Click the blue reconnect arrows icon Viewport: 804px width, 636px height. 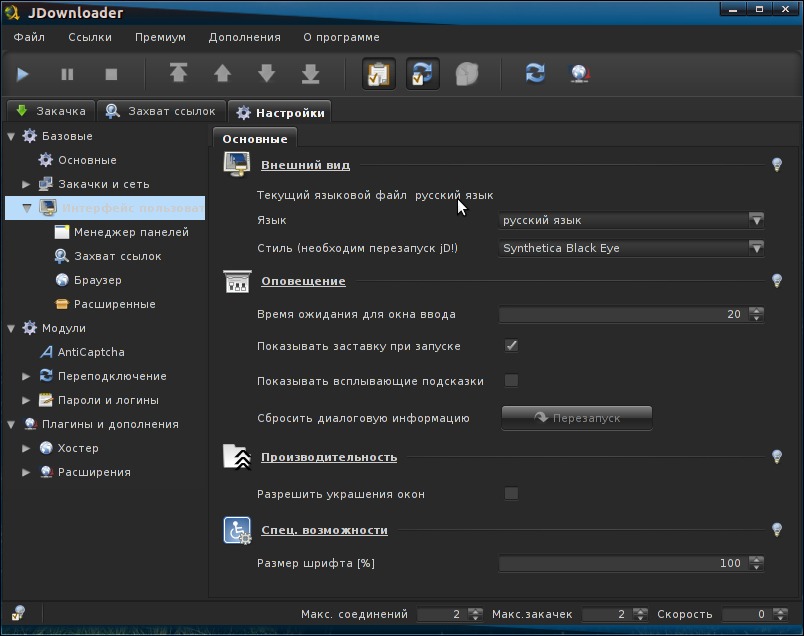(535, 73)
